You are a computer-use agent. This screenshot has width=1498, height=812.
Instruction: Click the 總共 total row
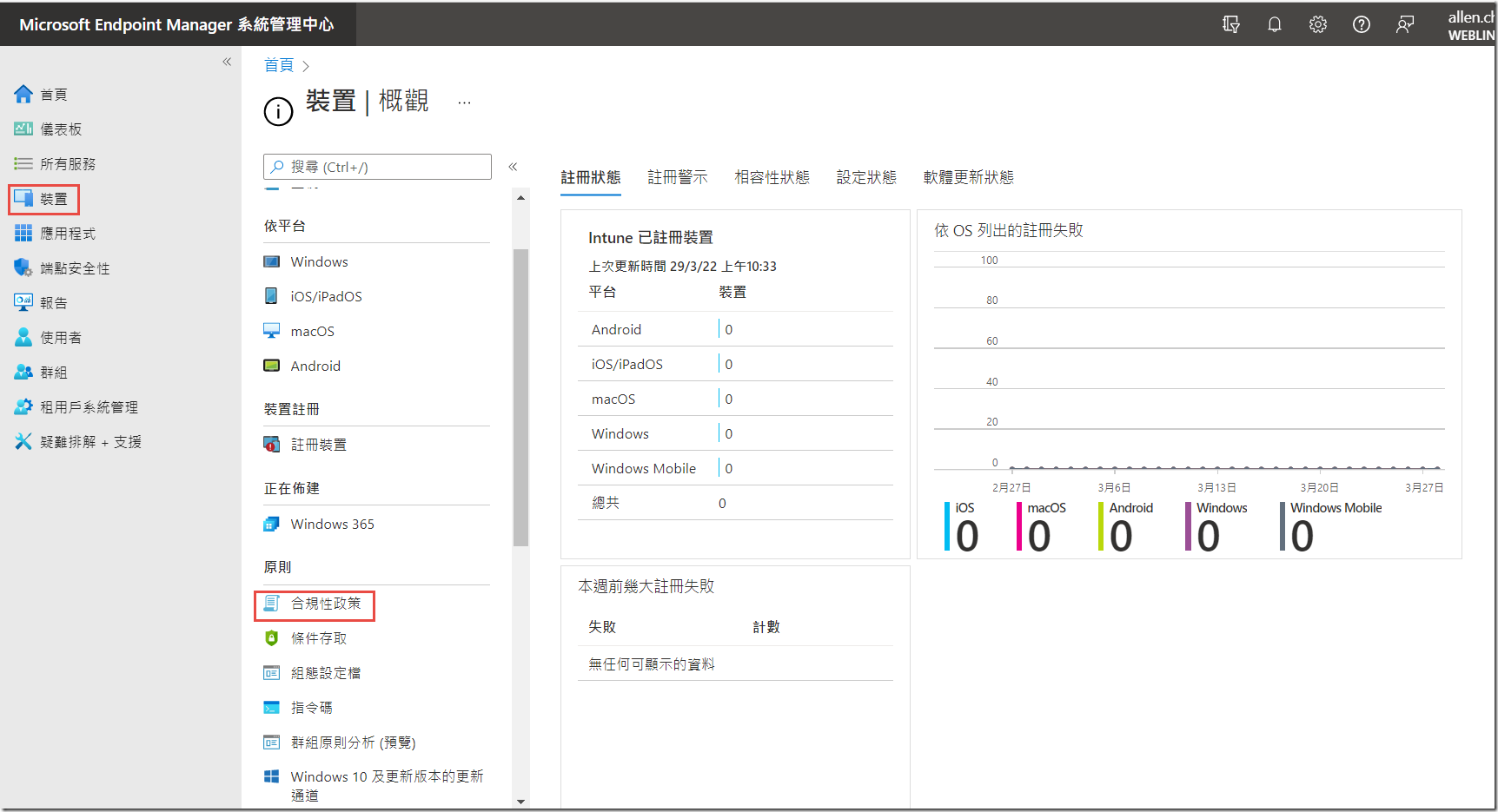(x=735, y=503)
